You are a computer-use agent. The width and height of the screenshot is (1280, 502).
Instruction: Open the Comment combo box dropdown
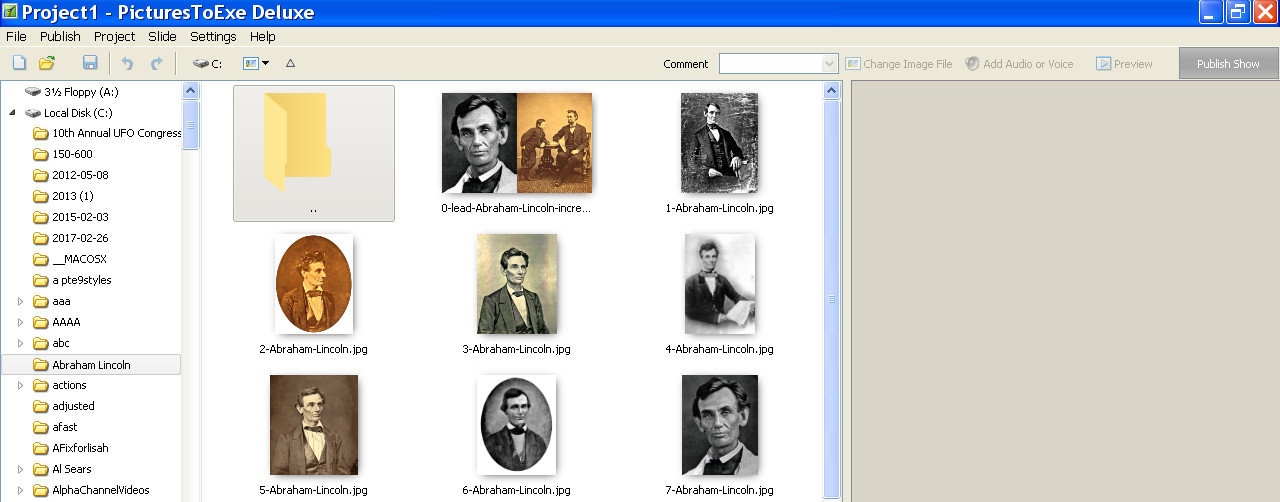click(829, 64)
